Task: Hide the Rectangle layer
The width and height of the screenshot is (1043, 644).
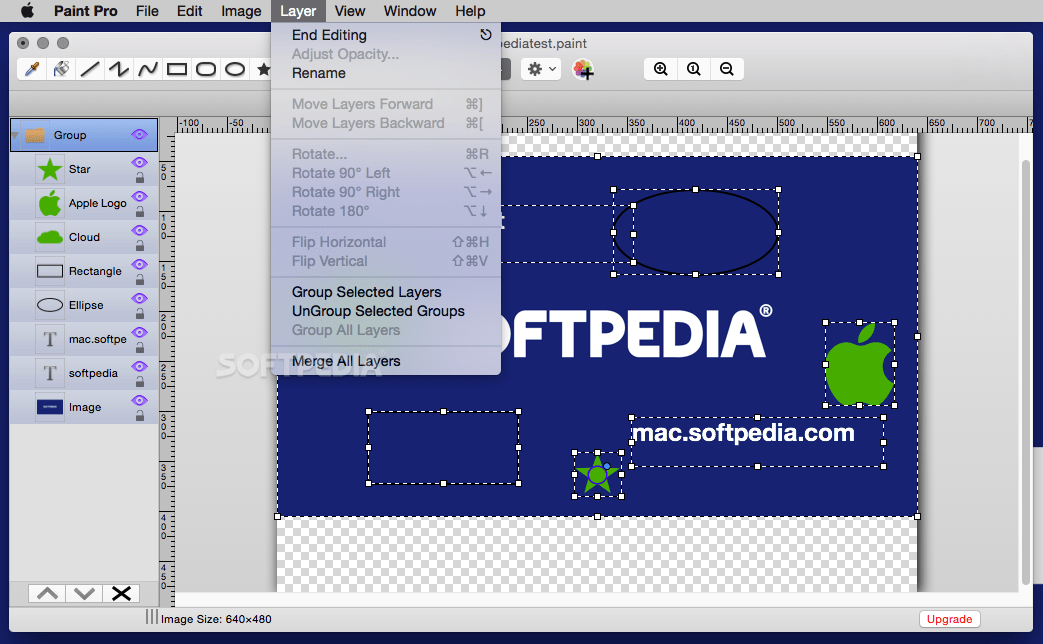Action: click(x=138, y=264)
